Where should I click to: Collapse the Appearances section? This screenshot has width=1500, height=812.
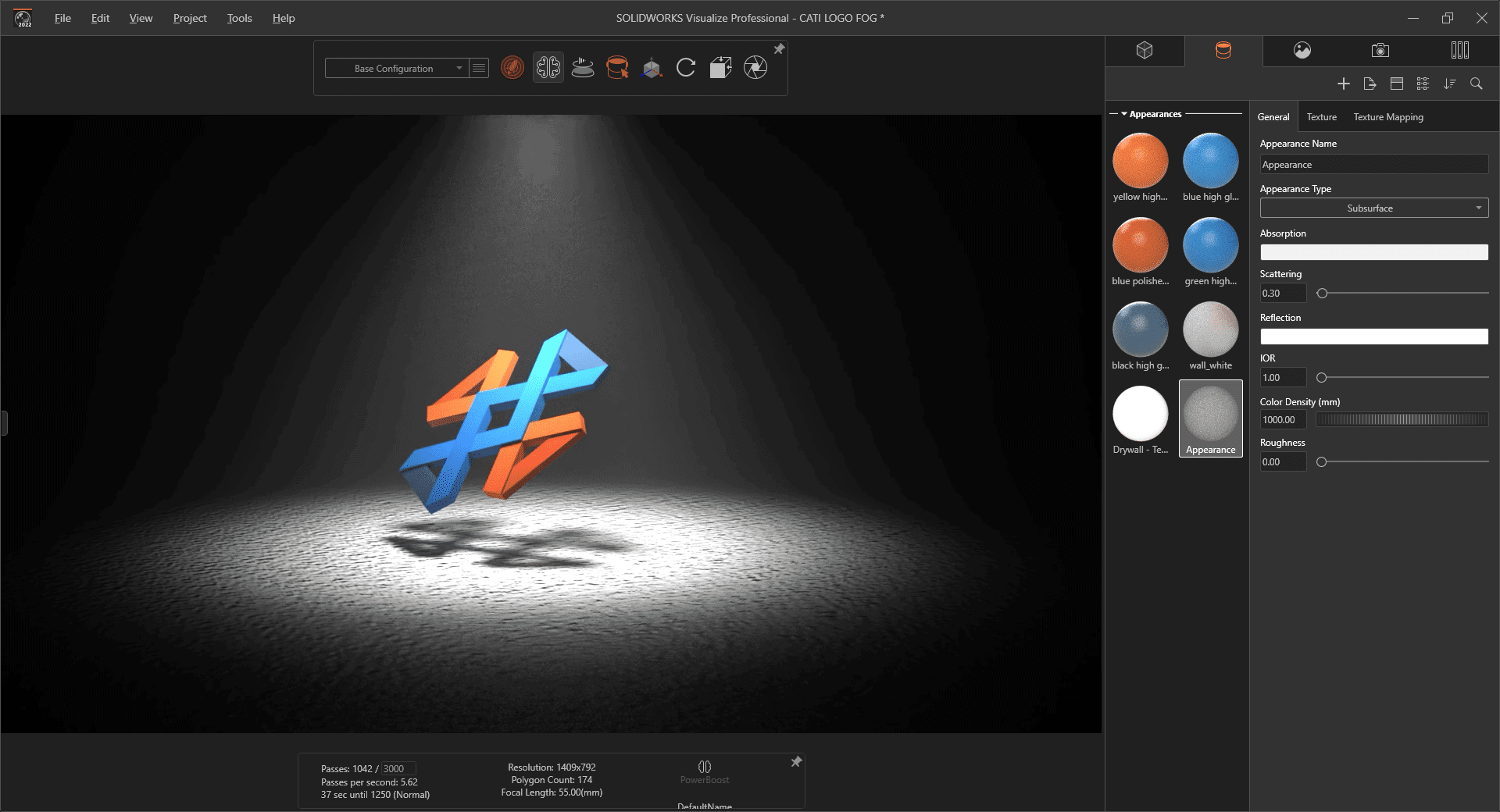1124,114
